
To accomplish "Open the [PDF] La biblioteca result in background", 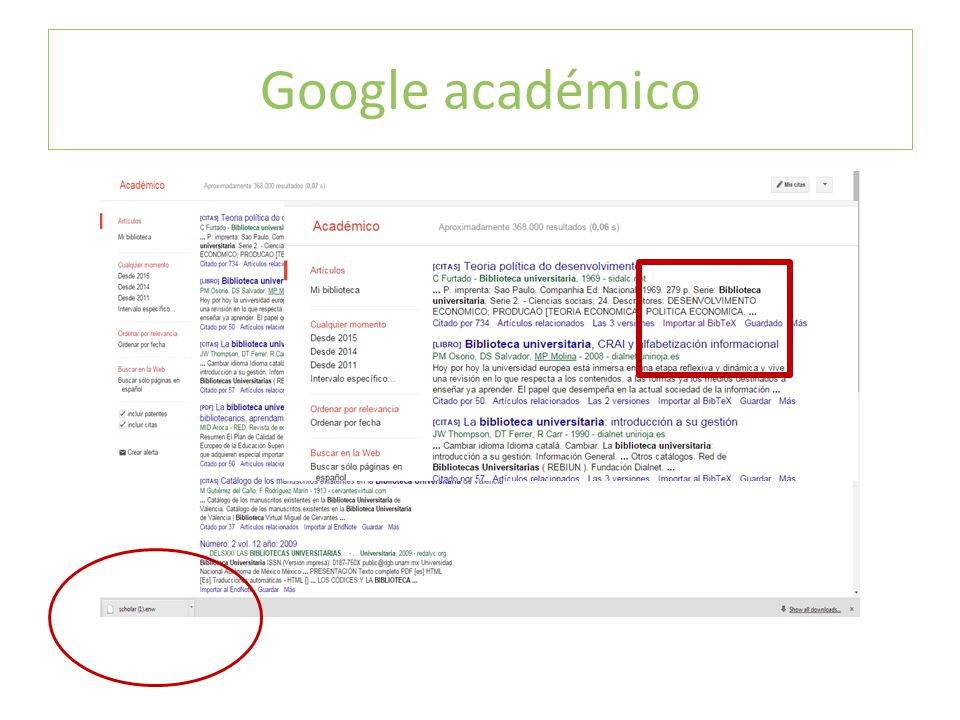I will pyautogui.click(x=250, y=407).
